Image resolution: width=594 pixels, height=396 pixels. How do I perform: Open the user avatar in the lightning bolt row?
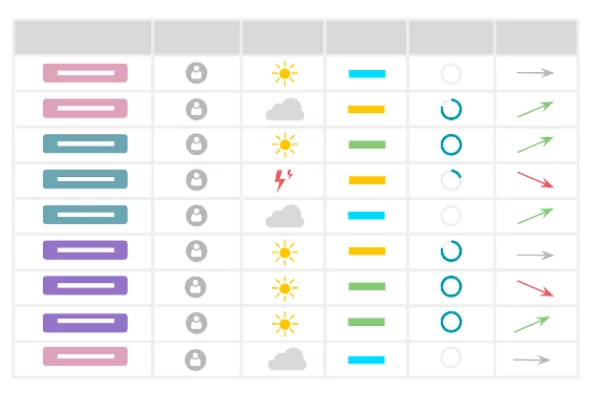coord(196,180)
